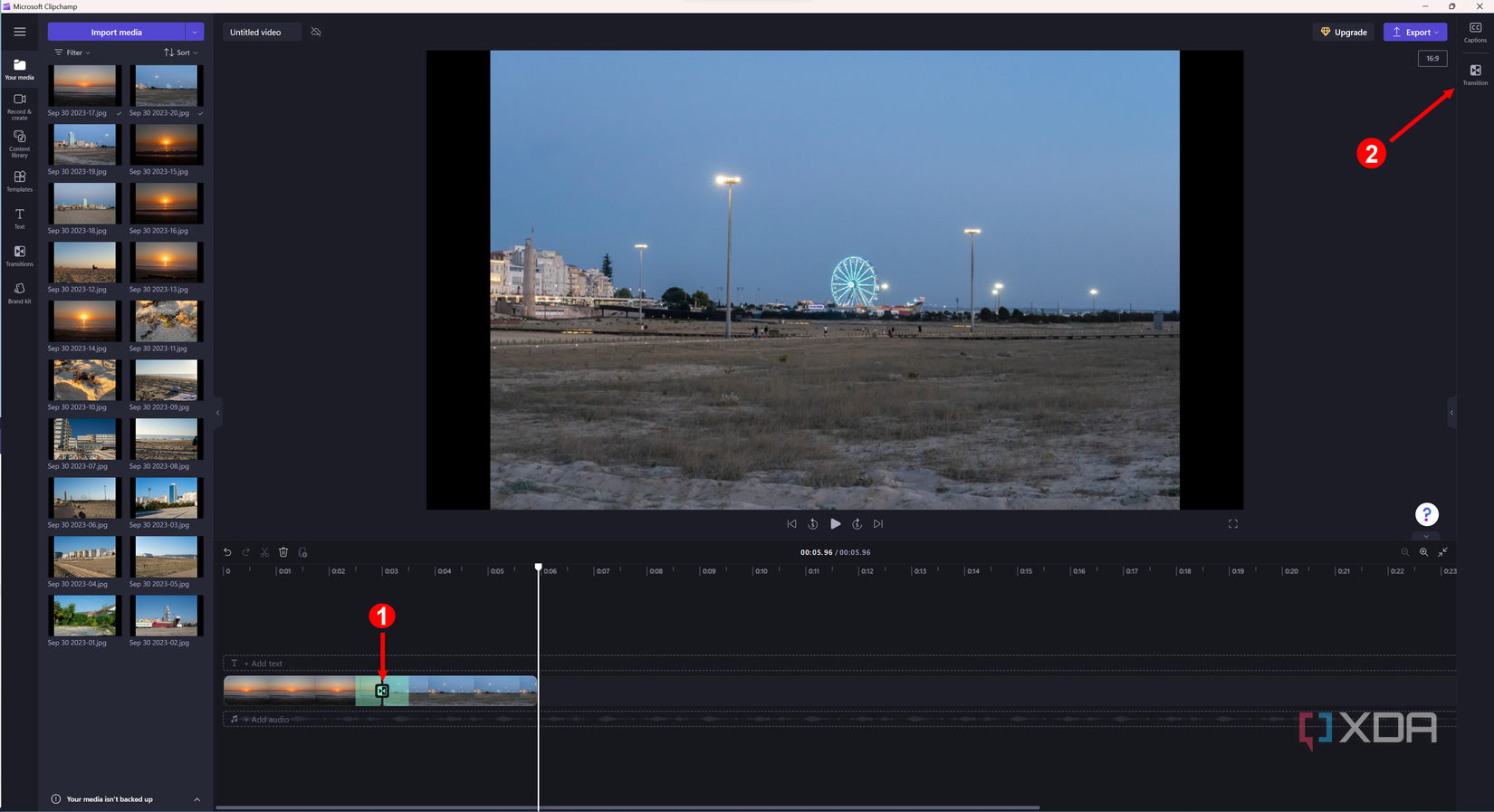This screenshot has width=1494, height=812.
Task: Collapse the media panel with the left arrow
Action: (x=217, y=413)
